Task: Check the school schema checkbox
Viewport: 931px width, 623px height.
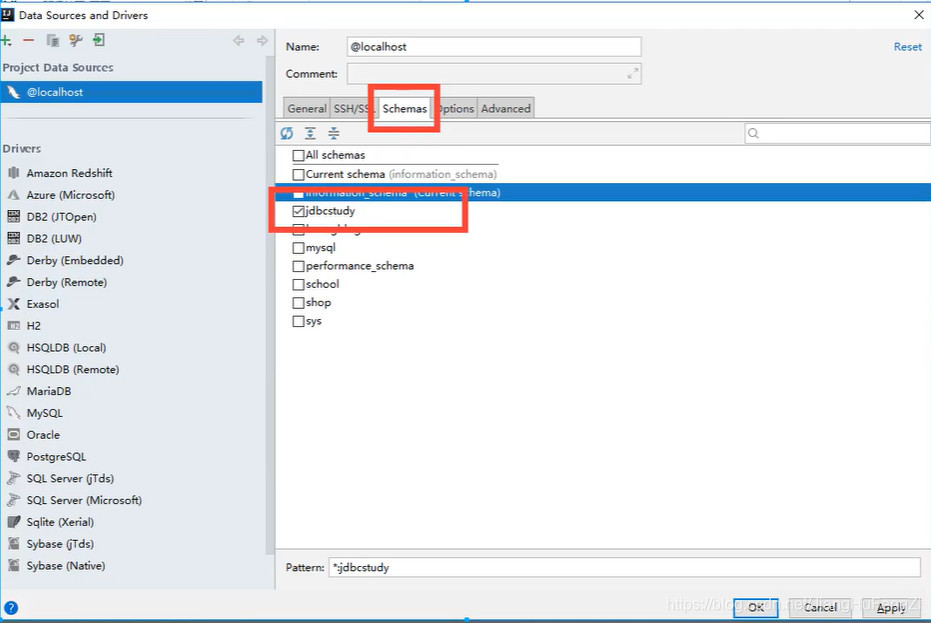Action: [299, 284]
